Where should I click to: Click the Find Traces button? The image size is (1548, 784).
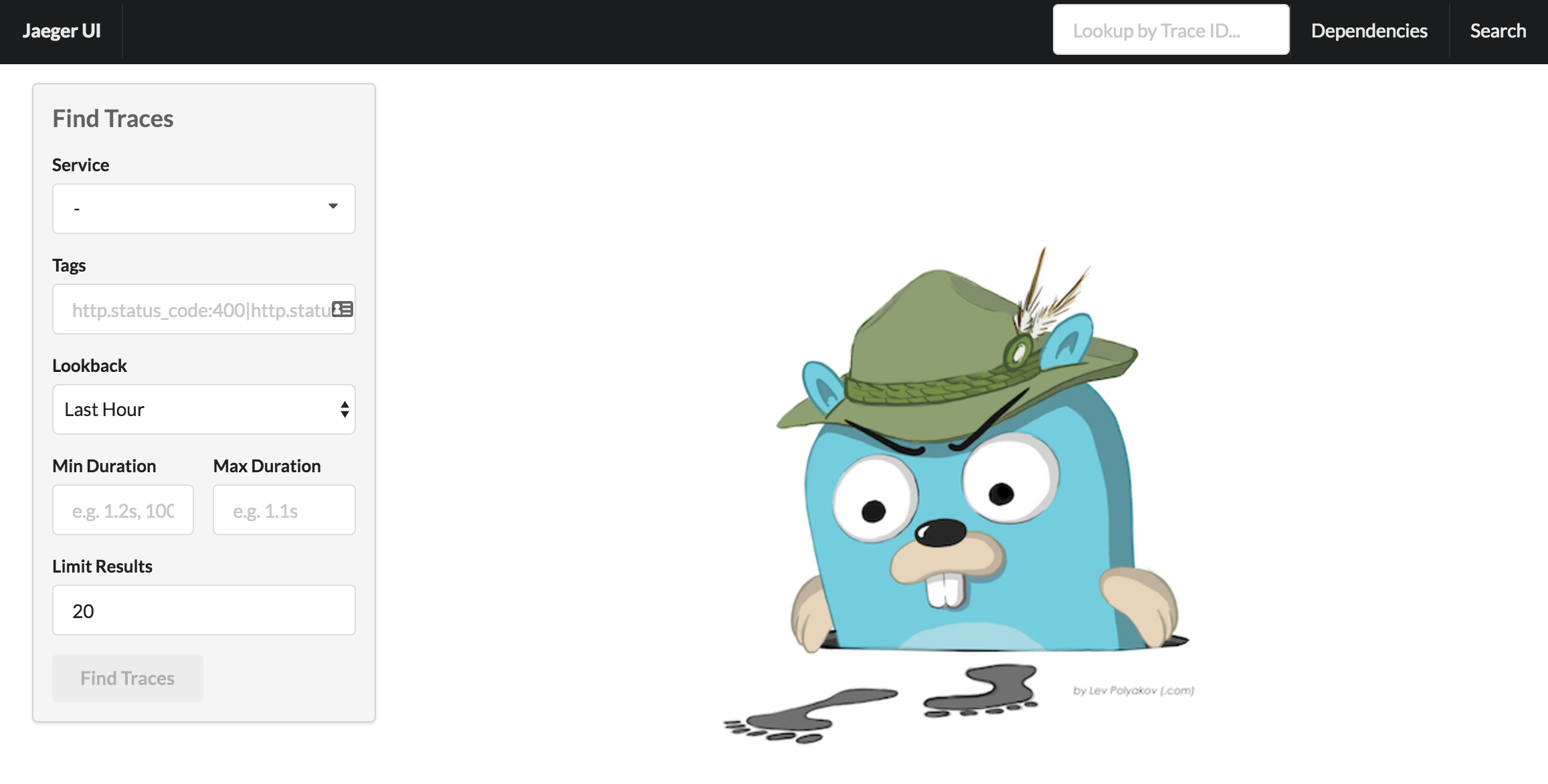tap(128, 678)
